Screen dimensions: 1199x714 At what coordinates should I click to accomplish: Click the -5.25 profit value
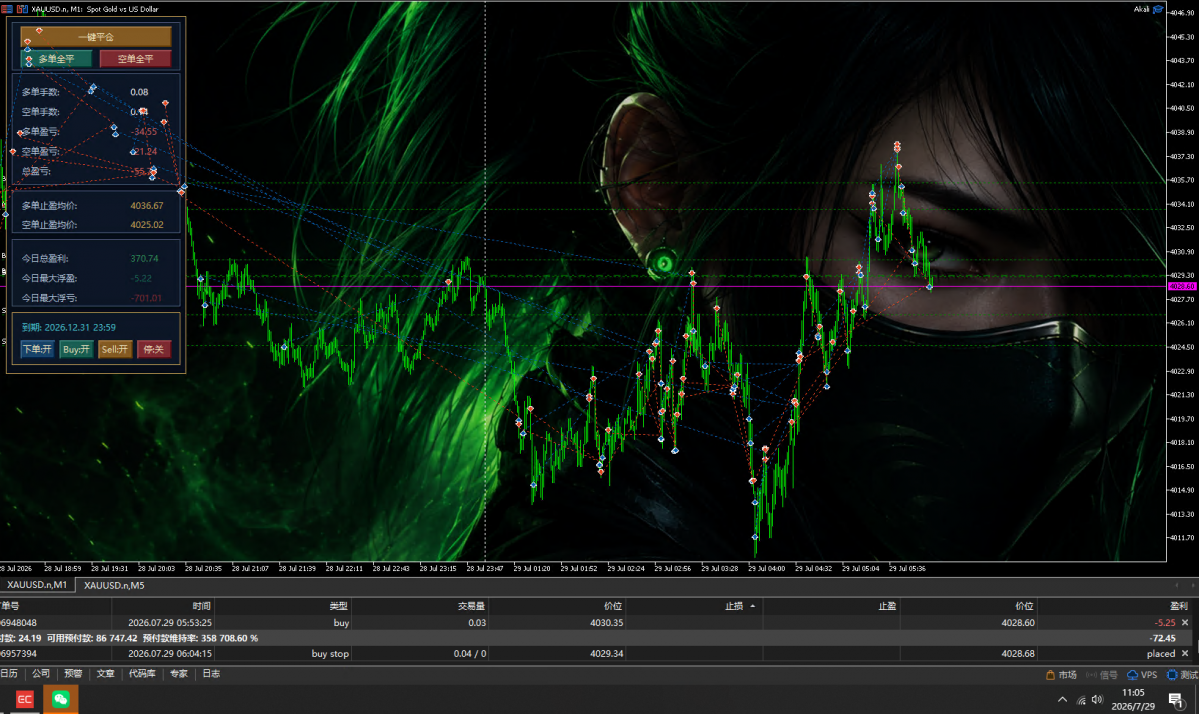[x=1165, y=622]
